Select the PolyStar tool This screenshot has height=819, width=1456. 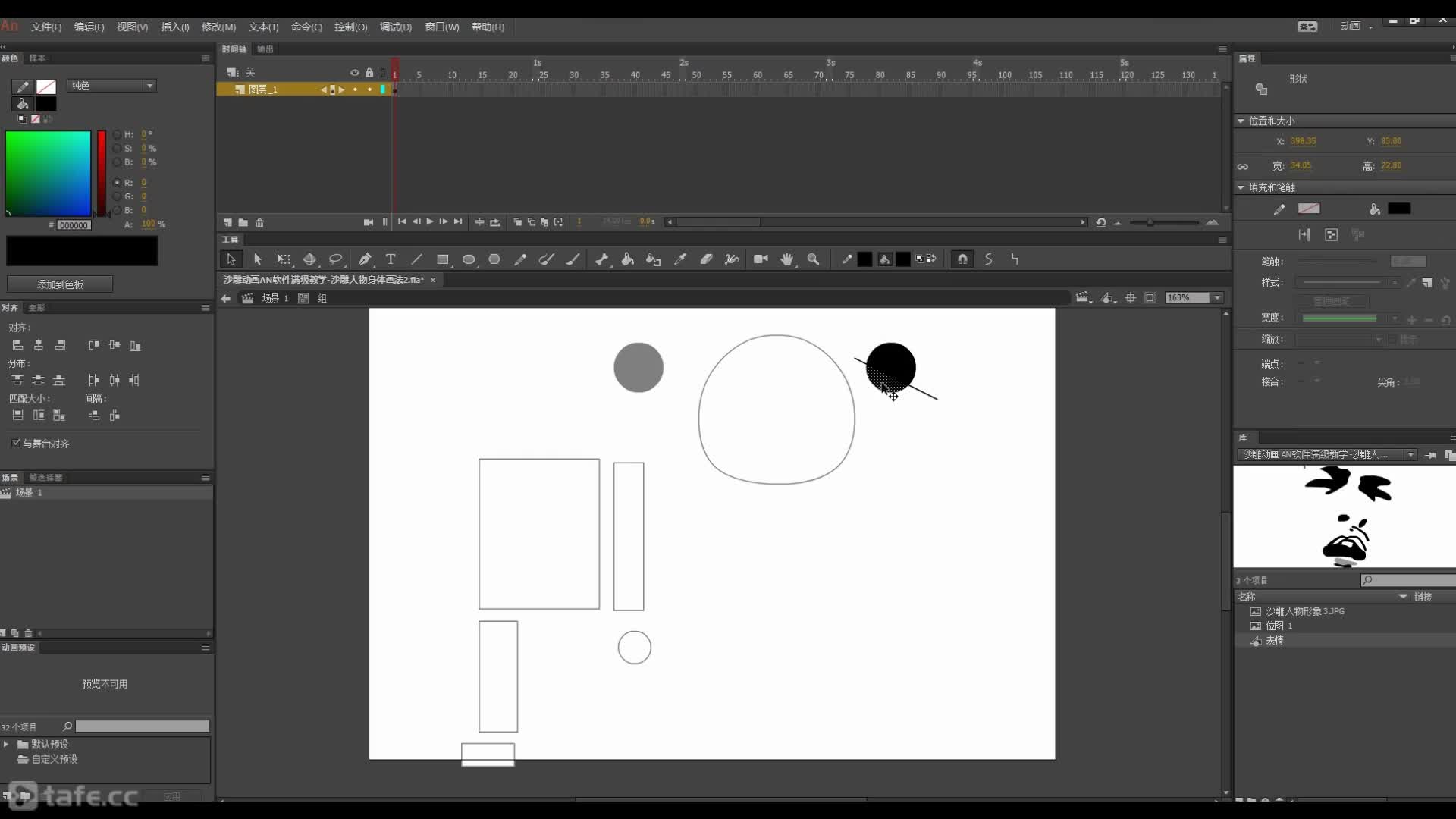[x=494, y=259]
